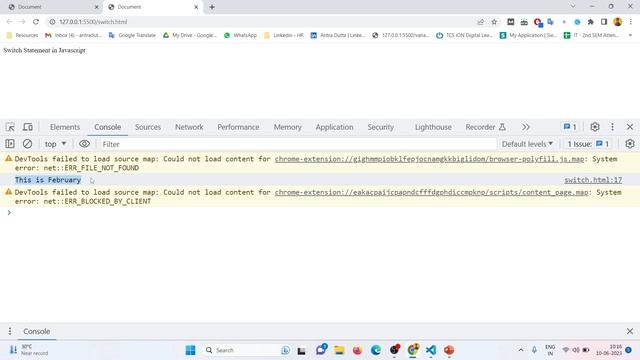Open the DevTools three-dot menu
This screenshot has height=360, width=640.
[612, 127]
